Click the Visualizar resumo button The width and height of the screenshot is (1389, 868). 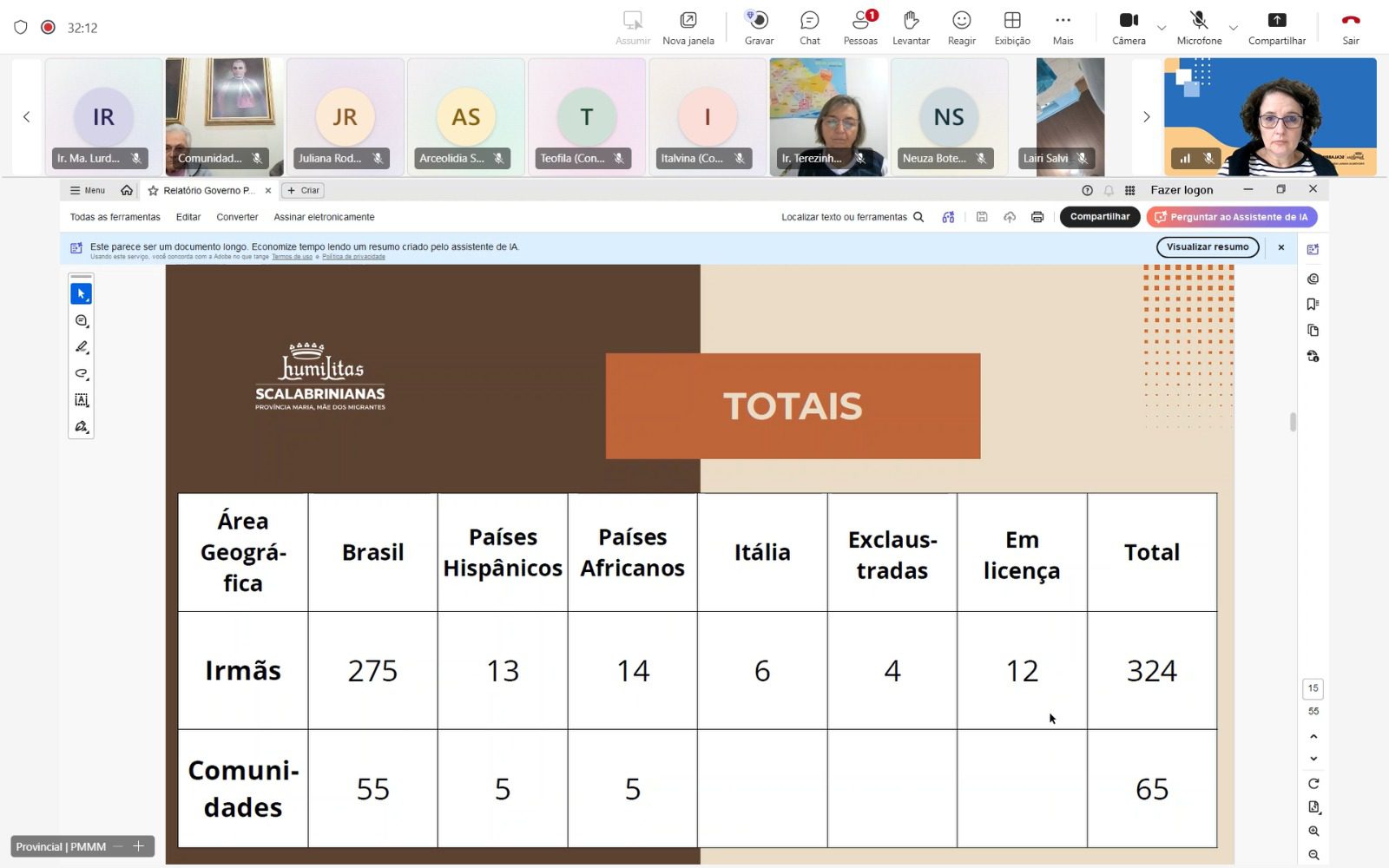tap(1208, 247)
